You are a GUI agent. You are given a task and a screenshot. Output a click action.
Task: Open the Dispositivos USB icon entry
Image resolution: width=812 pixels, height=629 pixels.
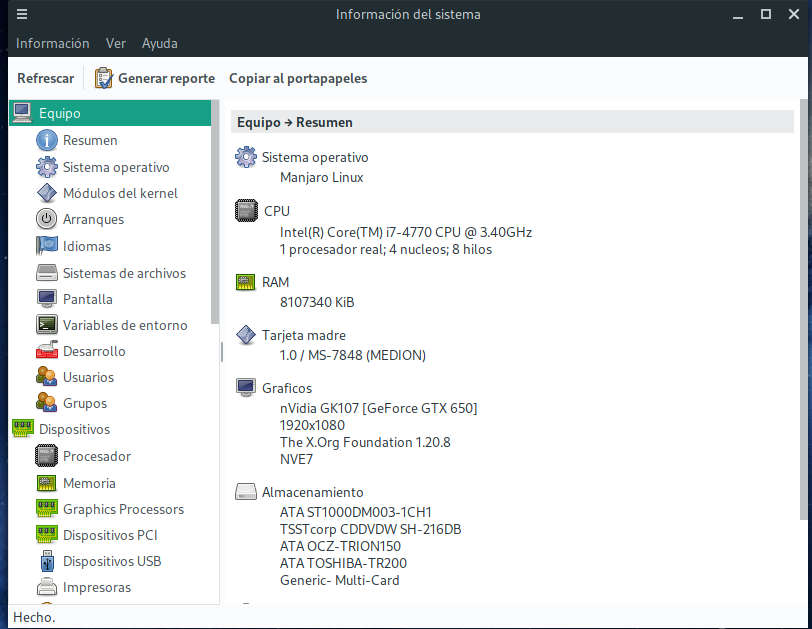tap(47, 561)
